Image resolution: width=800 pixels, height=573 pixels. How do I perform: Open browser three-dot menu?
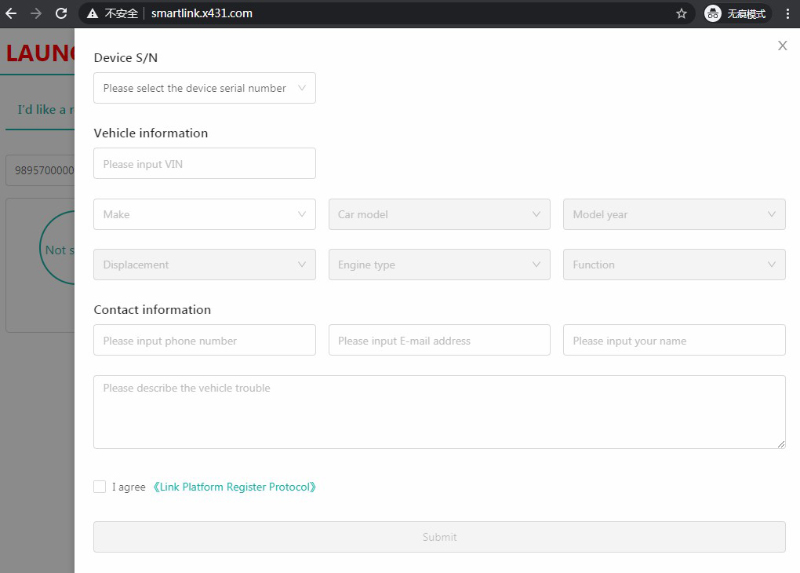coord(787,13)
